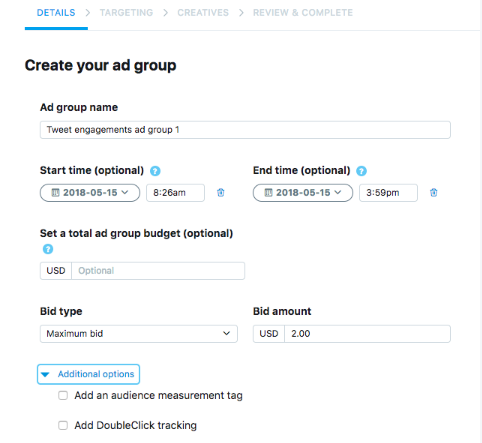This screenshot has width=482, height=443.
Task: Open the total ad group budget help icon
Action: pos(48,249)
